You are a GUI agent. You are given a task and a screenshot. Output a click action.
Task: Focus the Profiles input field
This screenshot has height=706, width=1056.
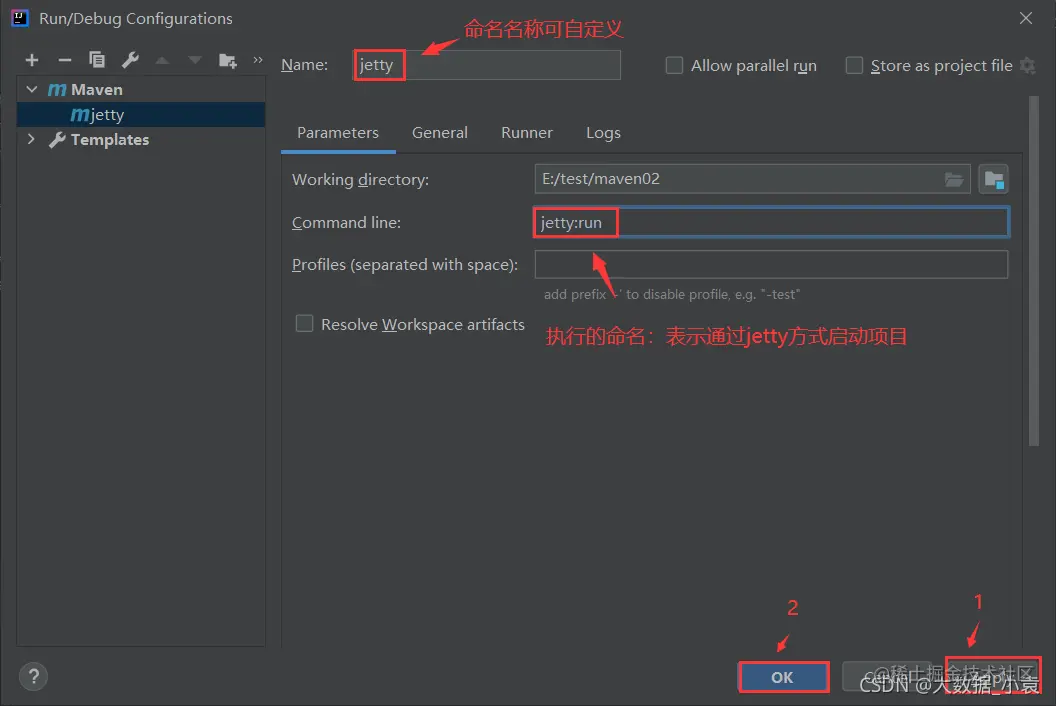coord(772,264)
